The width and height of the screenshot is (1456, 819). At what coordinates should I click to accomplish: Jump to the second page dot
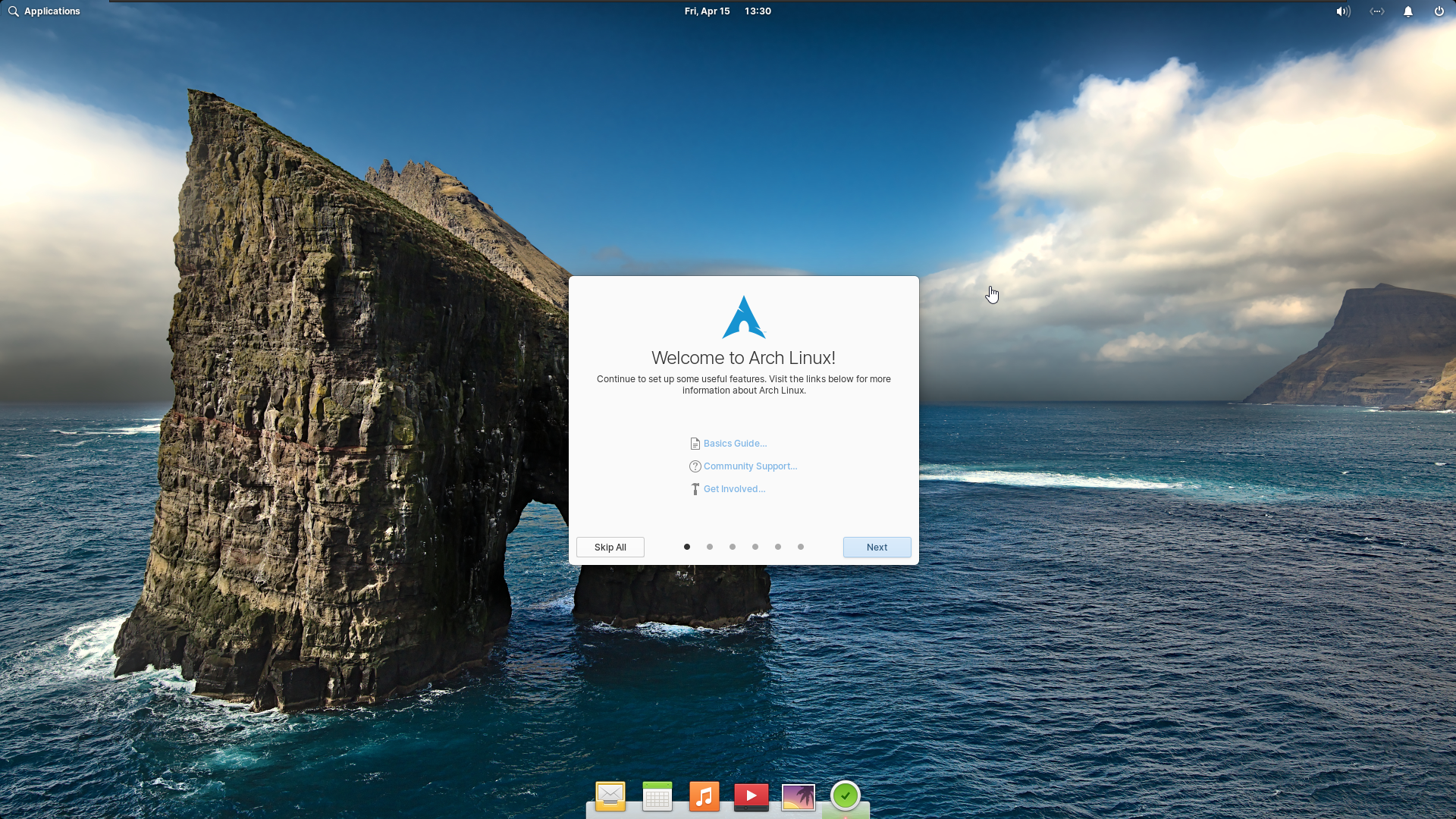point(710,547)
